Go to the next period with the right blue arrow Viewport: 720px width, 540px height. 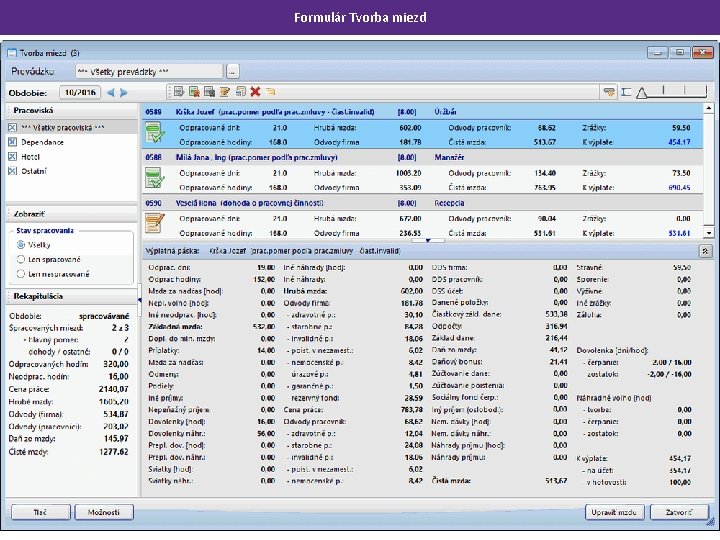124,93
